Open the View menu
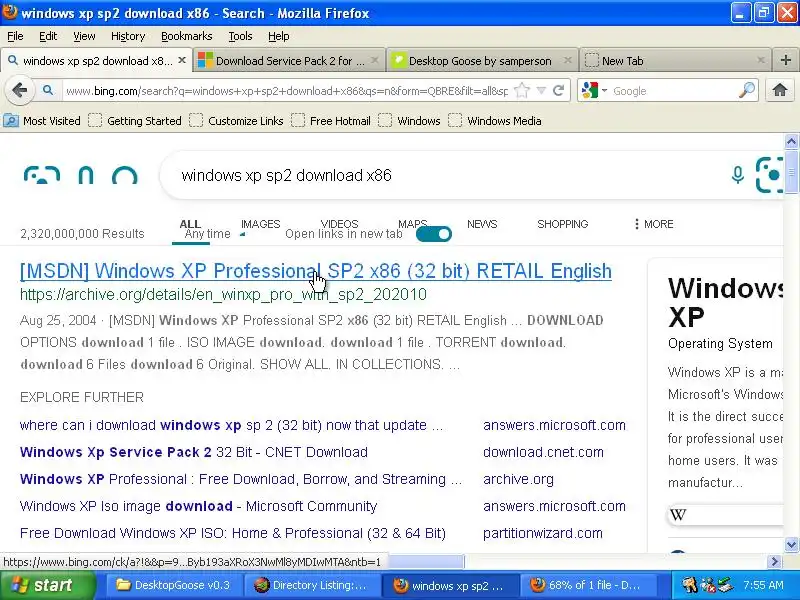Image resolution: width=800 pixels, height=600 pixels. [84, 36]
